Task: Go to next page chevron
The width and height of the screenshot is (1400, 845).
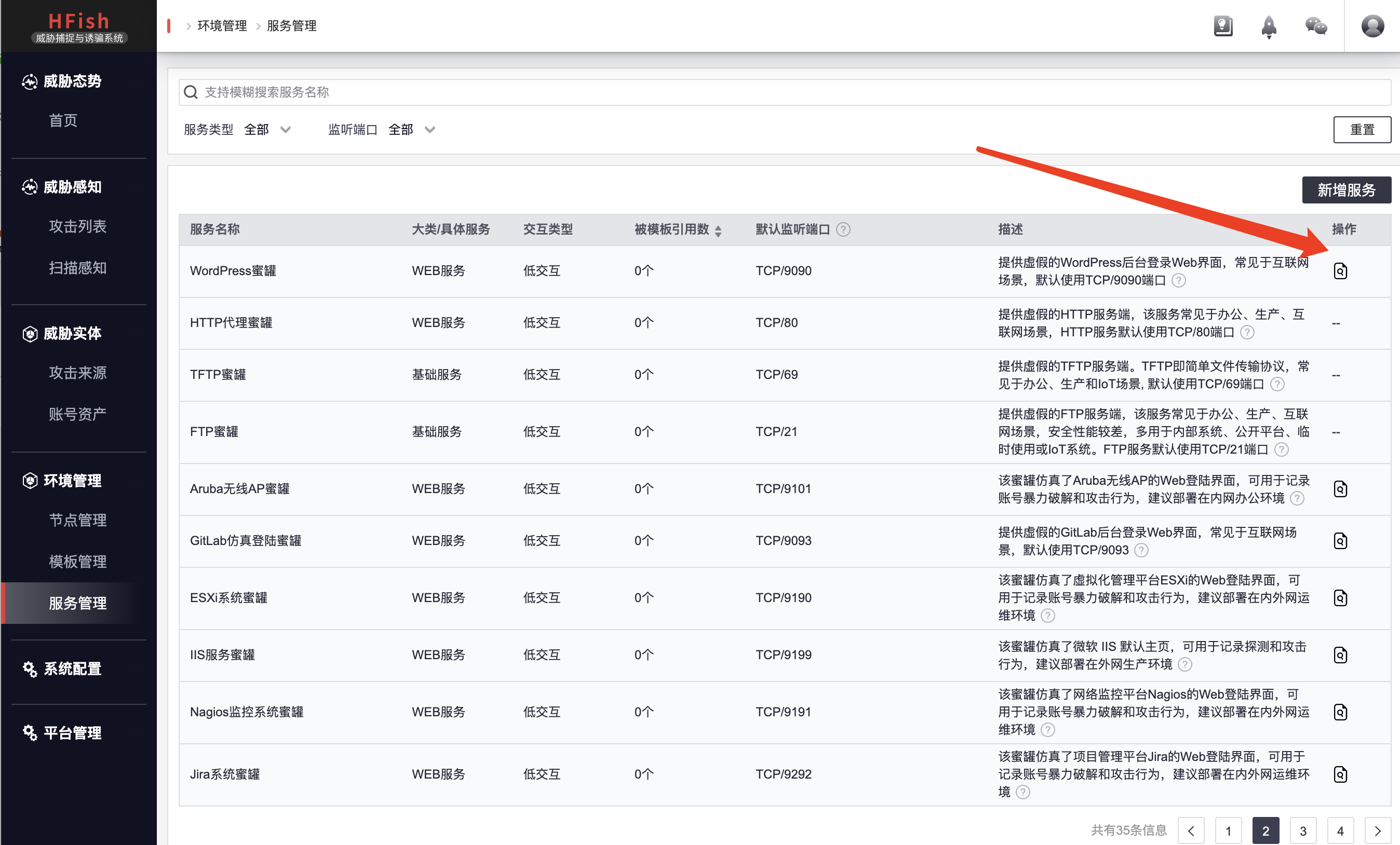Action: click(1377, 831)
